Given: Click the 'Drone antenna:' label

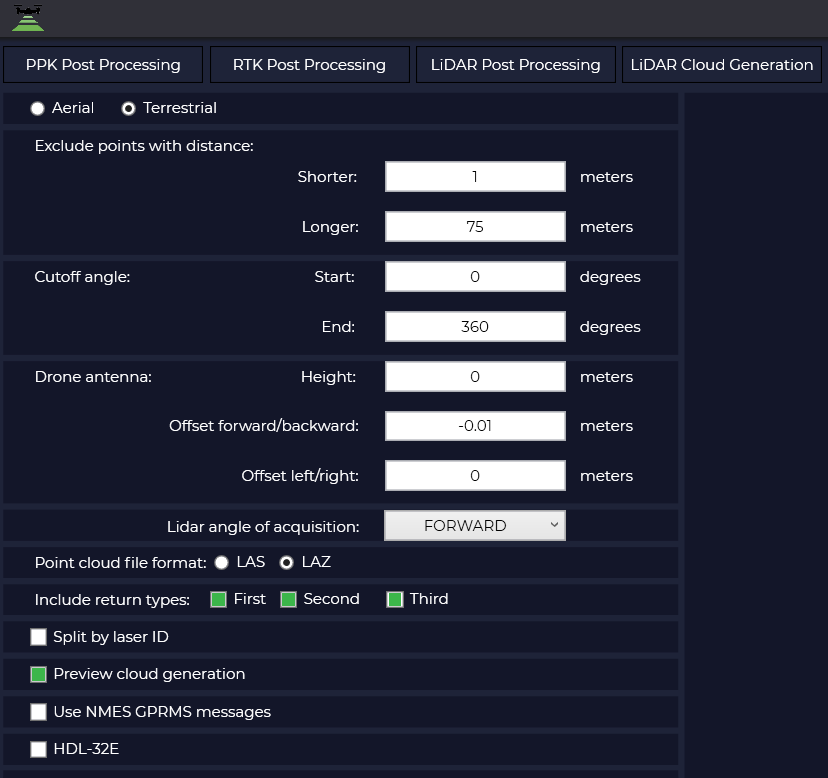Looking at the screenshot, I should point(93,377).
